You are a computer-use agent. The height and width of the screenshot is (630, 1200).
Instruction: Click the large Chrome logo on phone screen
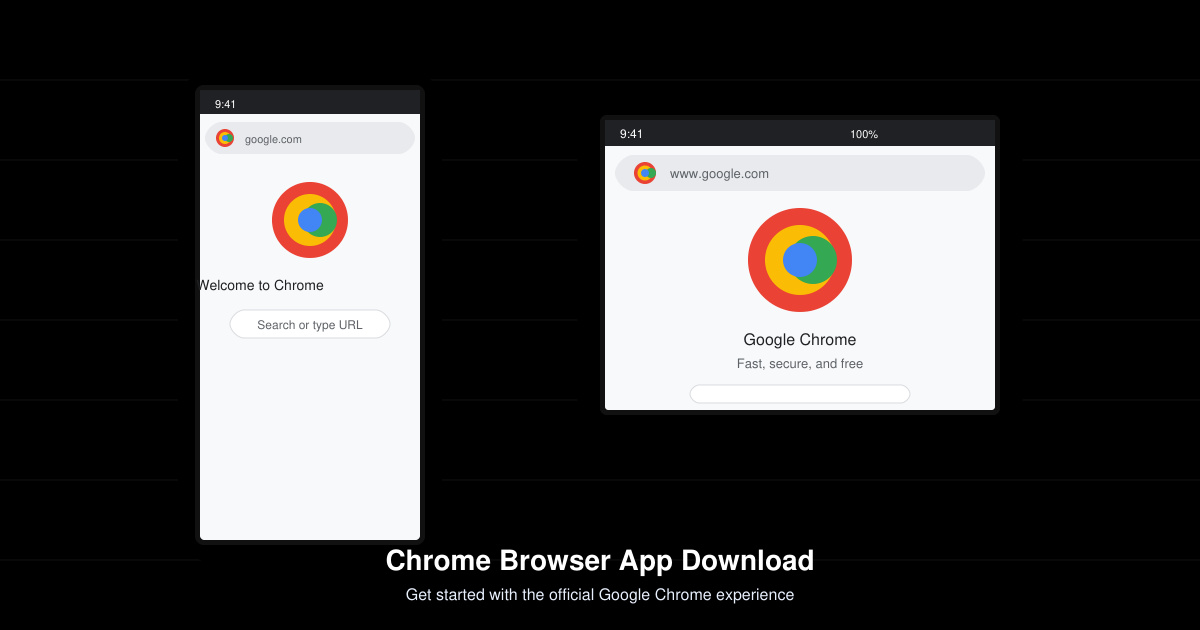tap(310, 220)
